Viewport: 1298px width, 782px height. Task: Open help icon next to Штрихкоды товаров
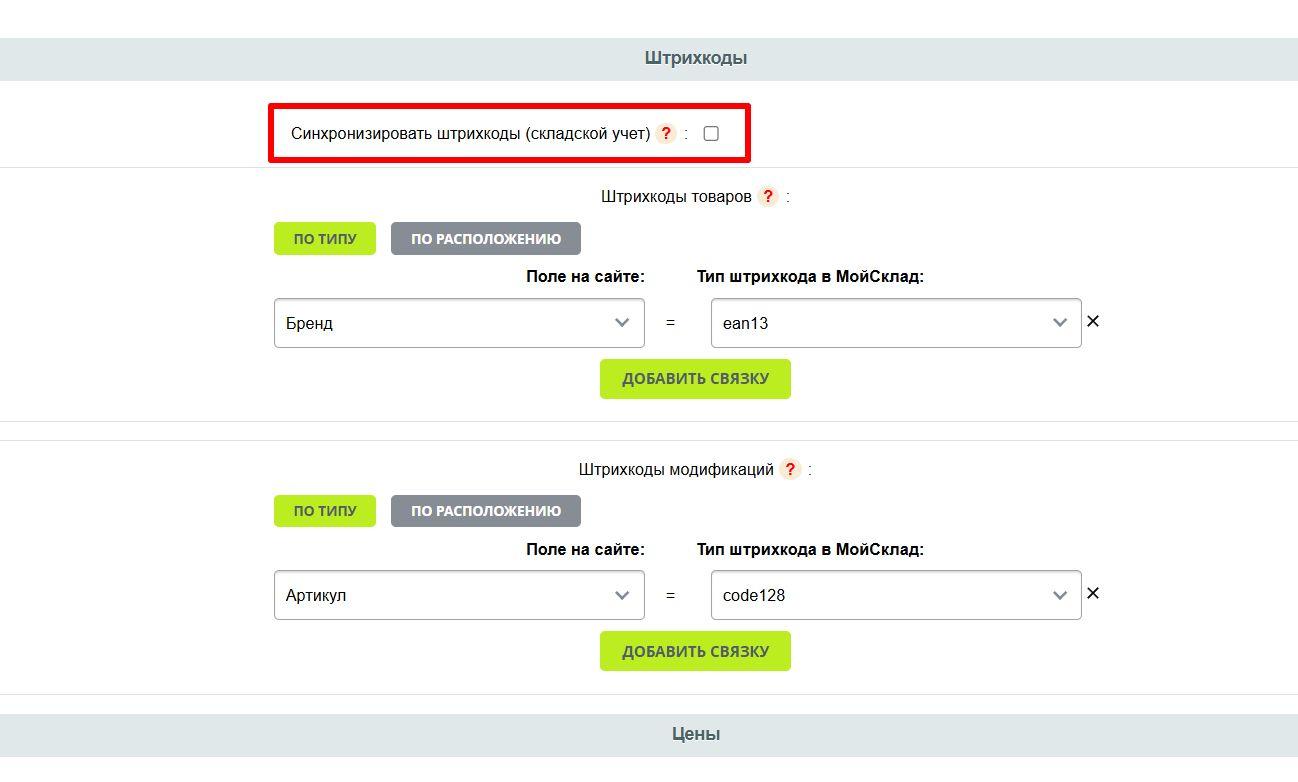768,196
